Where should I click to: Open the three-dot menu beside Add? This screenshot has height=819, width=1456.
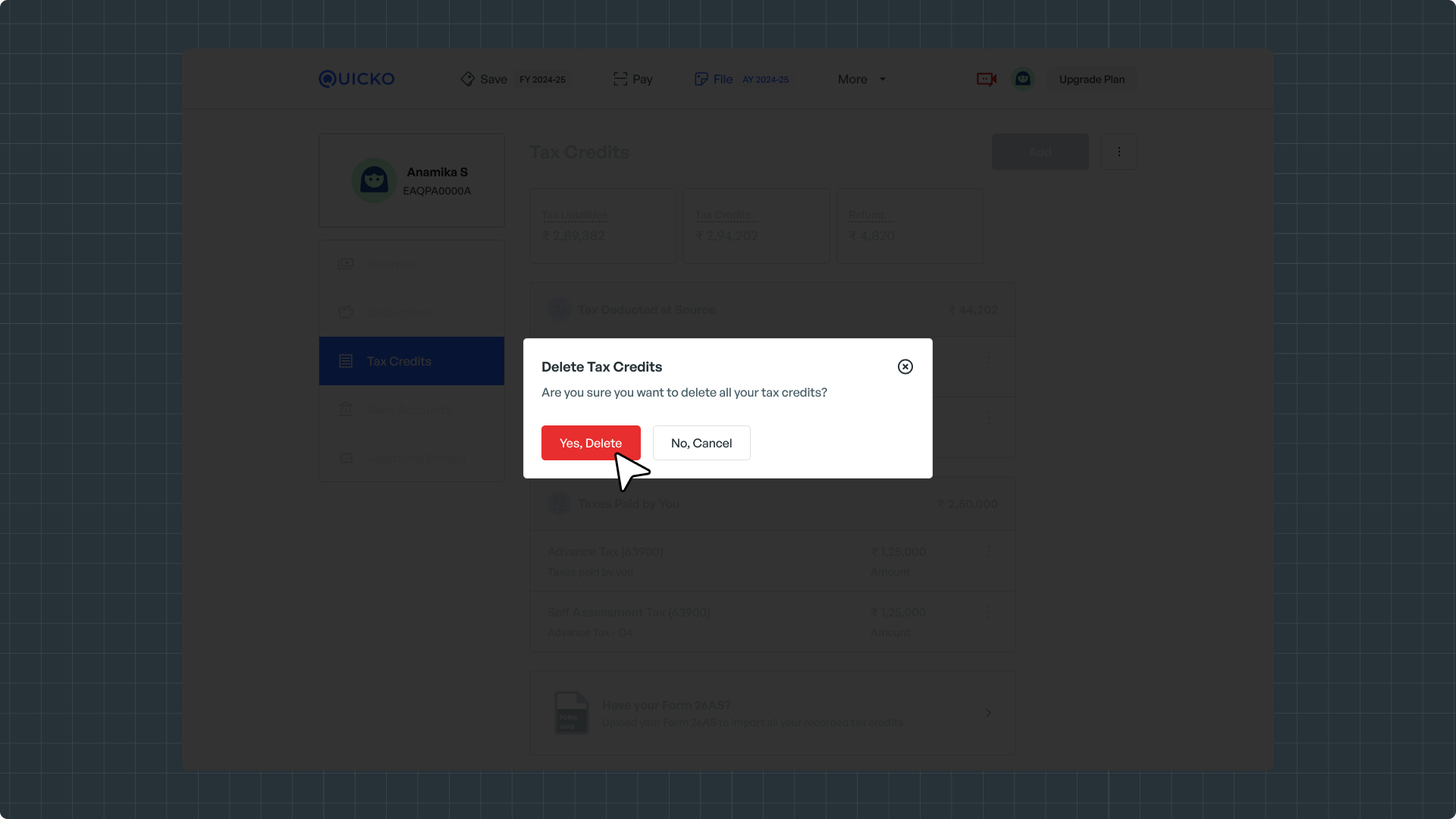(x=1119, y=152)
